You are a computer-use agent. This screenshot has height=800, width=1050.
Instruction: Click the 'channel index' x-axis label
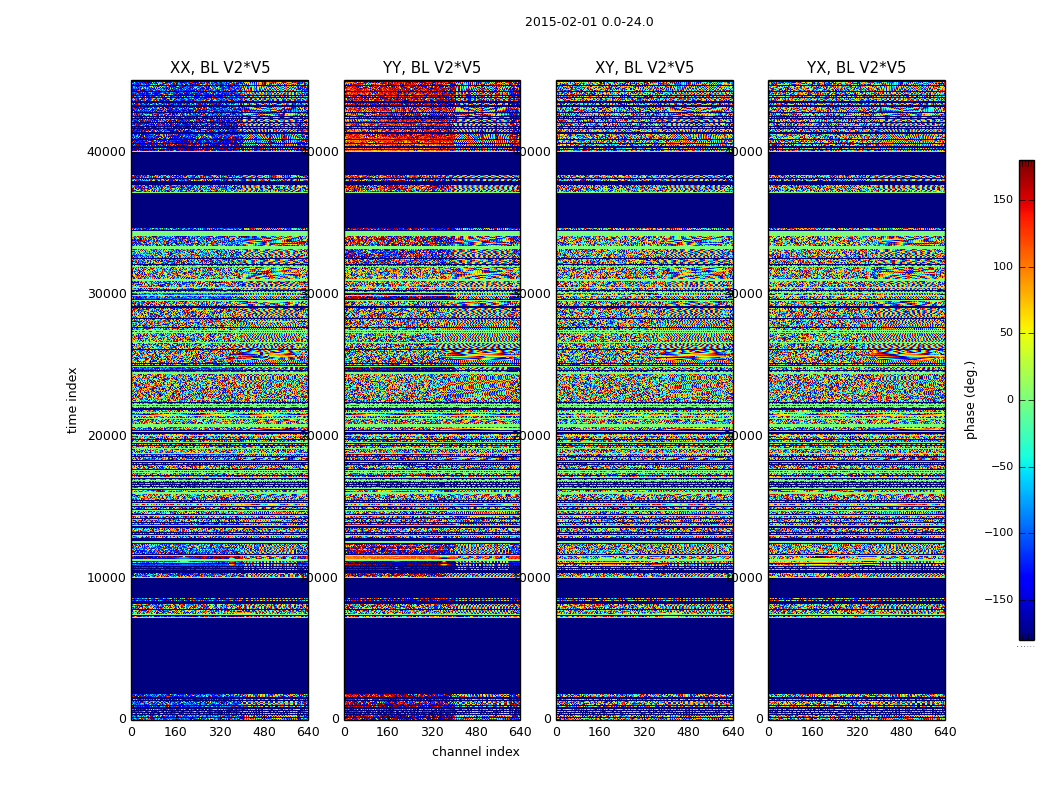point(475,752)
